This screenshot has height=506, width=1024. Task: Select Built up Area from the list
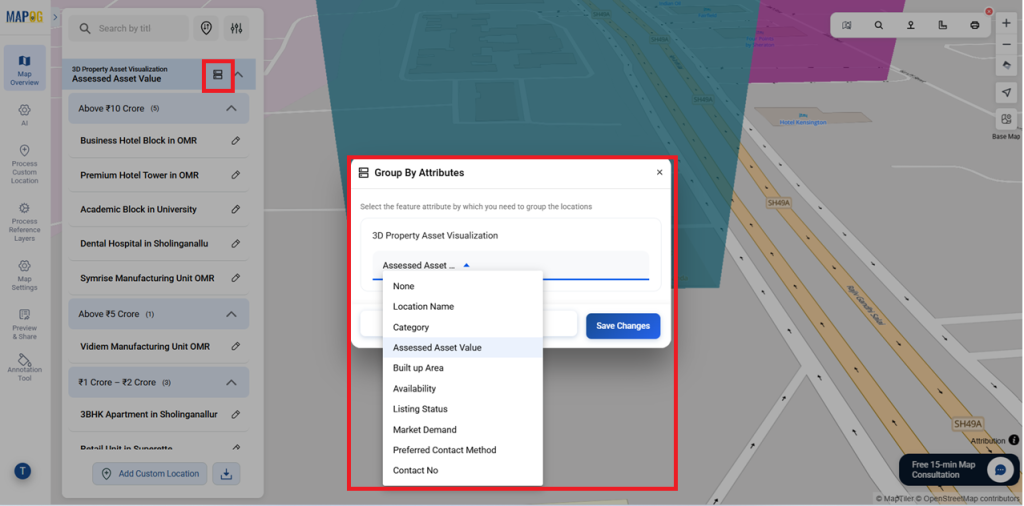pos(462,368)
